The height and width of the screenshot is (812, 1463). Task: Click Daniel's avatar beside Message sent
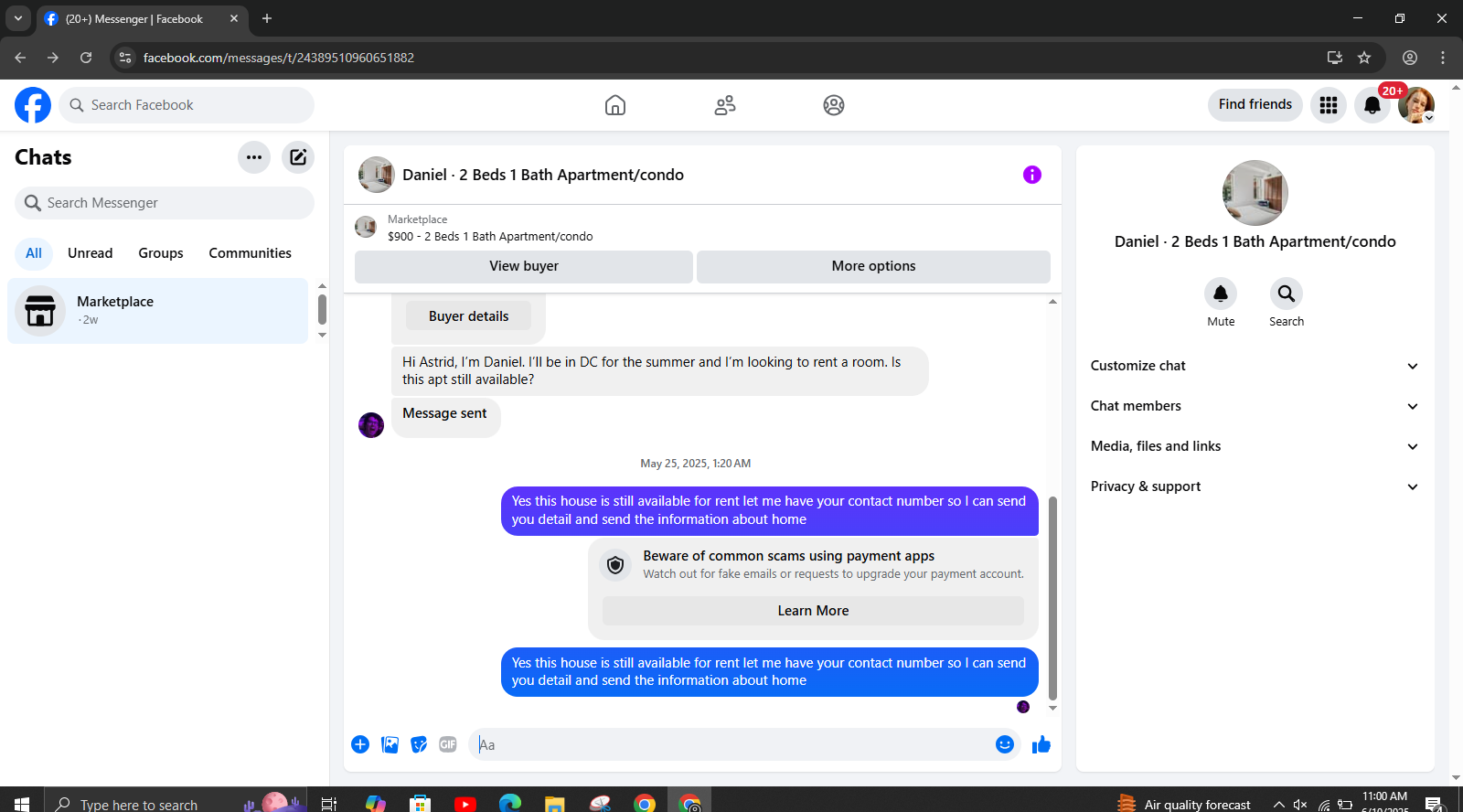coord(371,425)
